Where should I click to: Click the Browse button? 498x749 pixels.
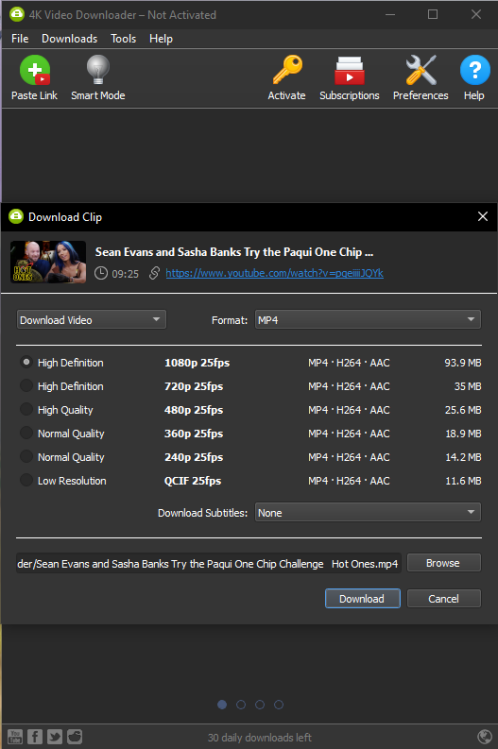(x=444, y=563)
